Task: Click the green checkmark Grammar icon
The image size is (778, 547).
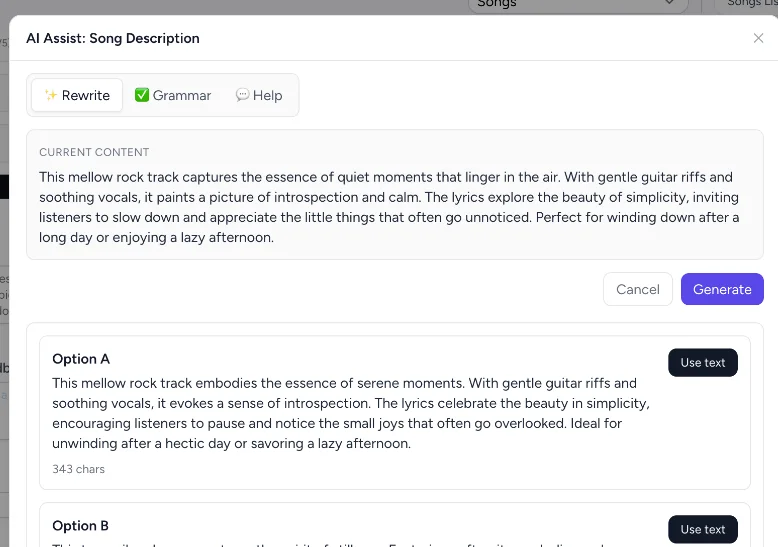Action: click(142, 96)
